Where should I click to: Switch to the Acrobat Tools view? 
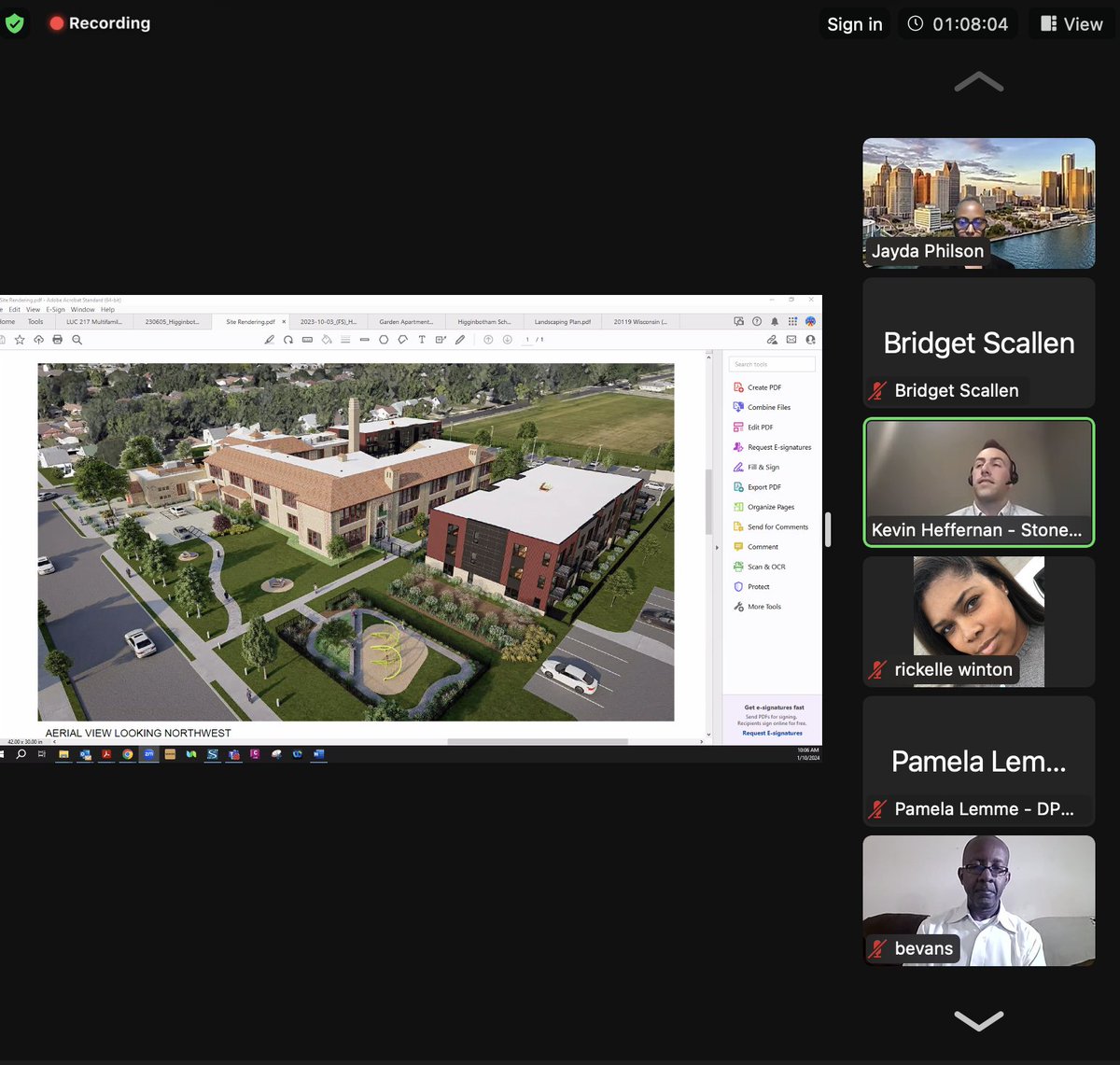pyautogui.click(x=35, y=322)
